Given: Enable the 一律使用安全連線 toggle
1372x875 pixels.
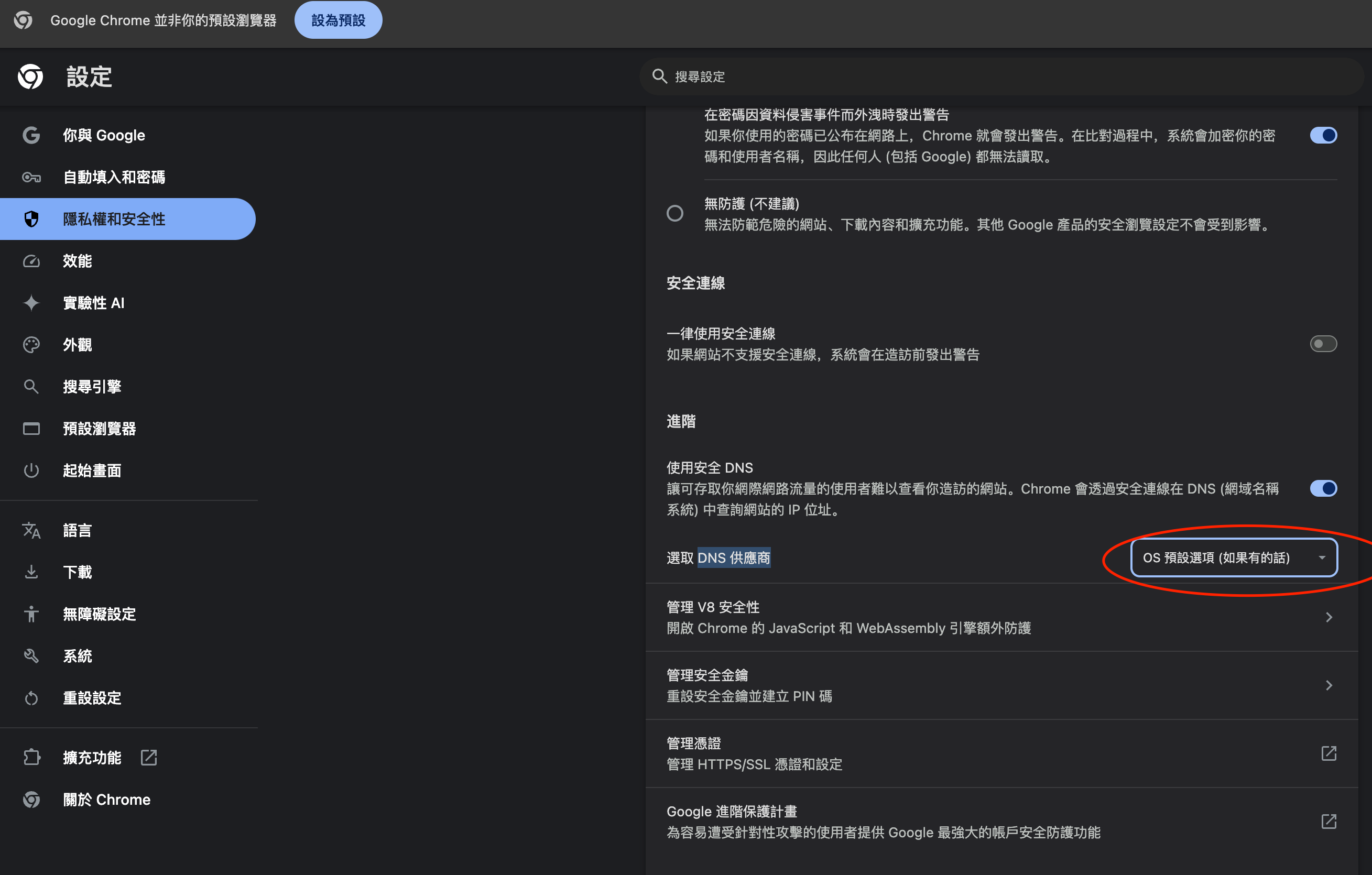Looking at the screenshot, I should point(1323,344).
